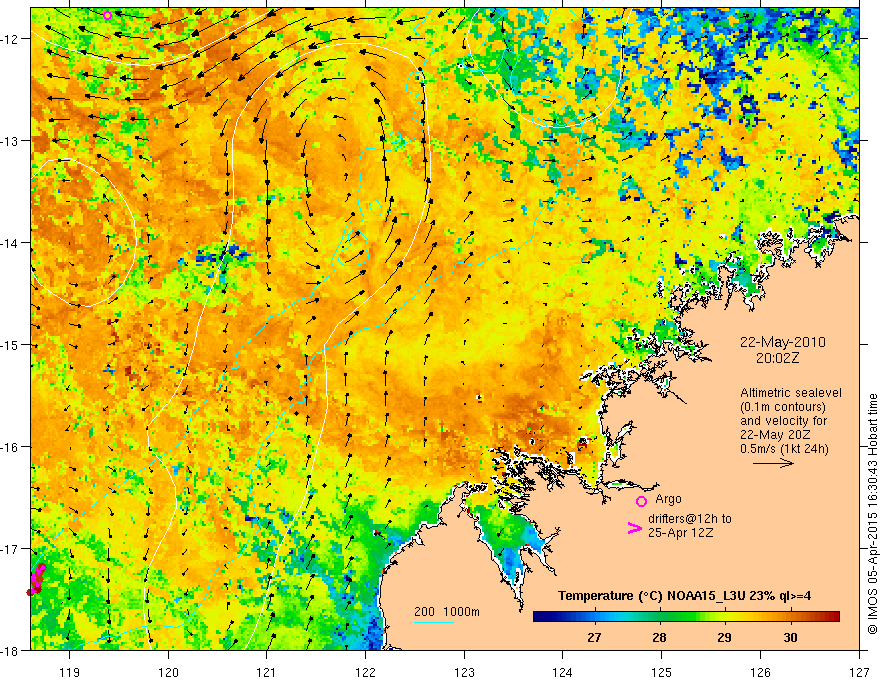This screenshot has width=880, height=680.
Task: Click the '200 1000m' depth label
Action: point(447,612)
